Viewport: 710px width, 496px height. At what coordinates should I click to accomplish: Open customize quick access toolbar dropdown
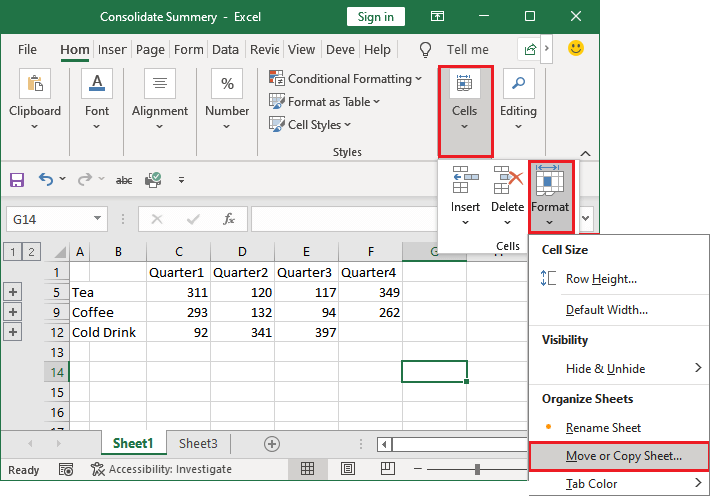[181, 180]
